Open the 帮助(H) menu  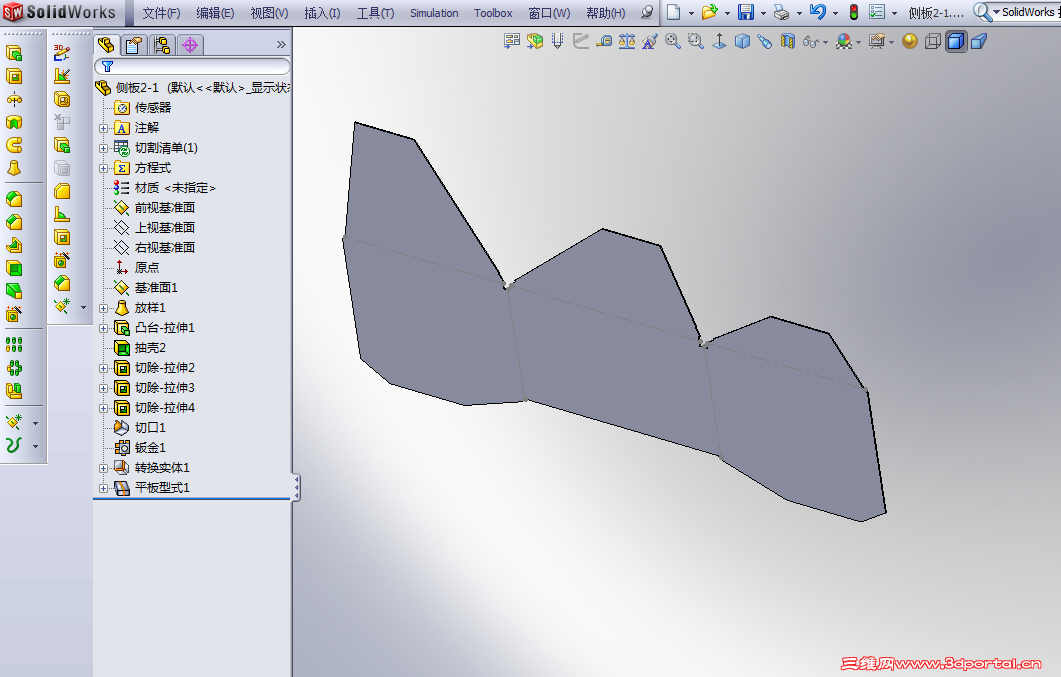point(606,13)
